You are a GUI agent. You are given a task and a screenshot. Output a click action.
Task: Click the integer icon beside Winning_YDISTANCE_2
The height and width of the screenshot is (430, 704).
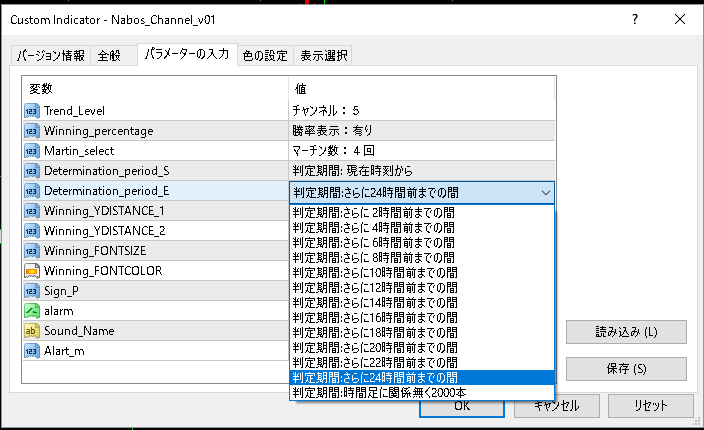31,231
